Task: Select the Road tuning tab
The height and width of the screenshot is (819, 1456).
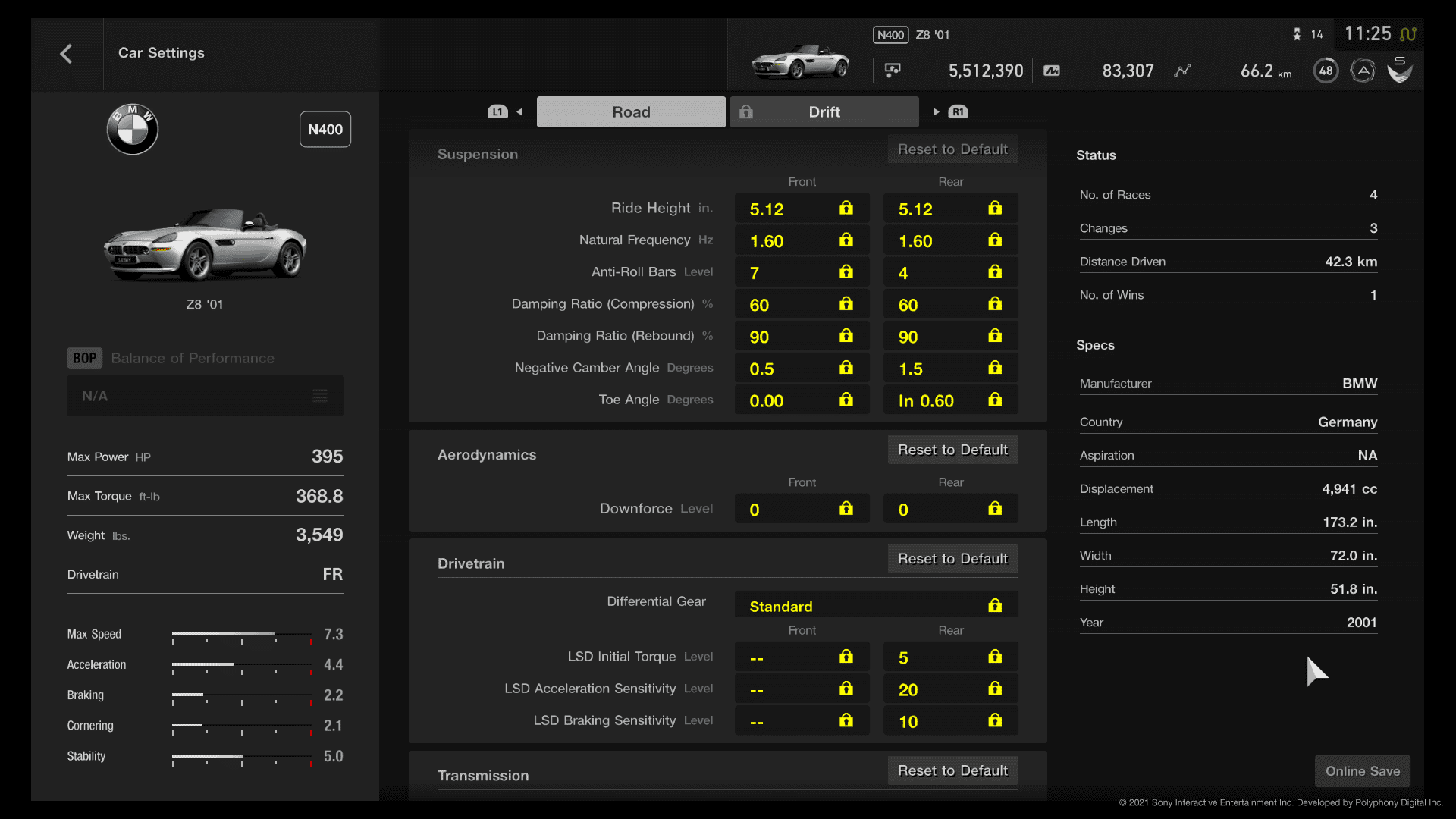Action: coord(631,111)
